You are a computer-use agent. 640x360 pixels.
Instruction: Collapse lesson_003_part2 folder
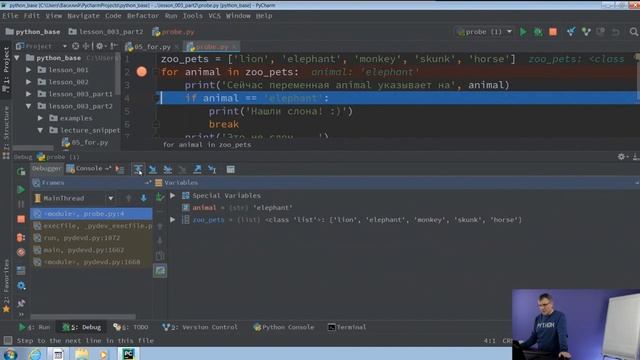pyautogui.click(x=29, y=106)
